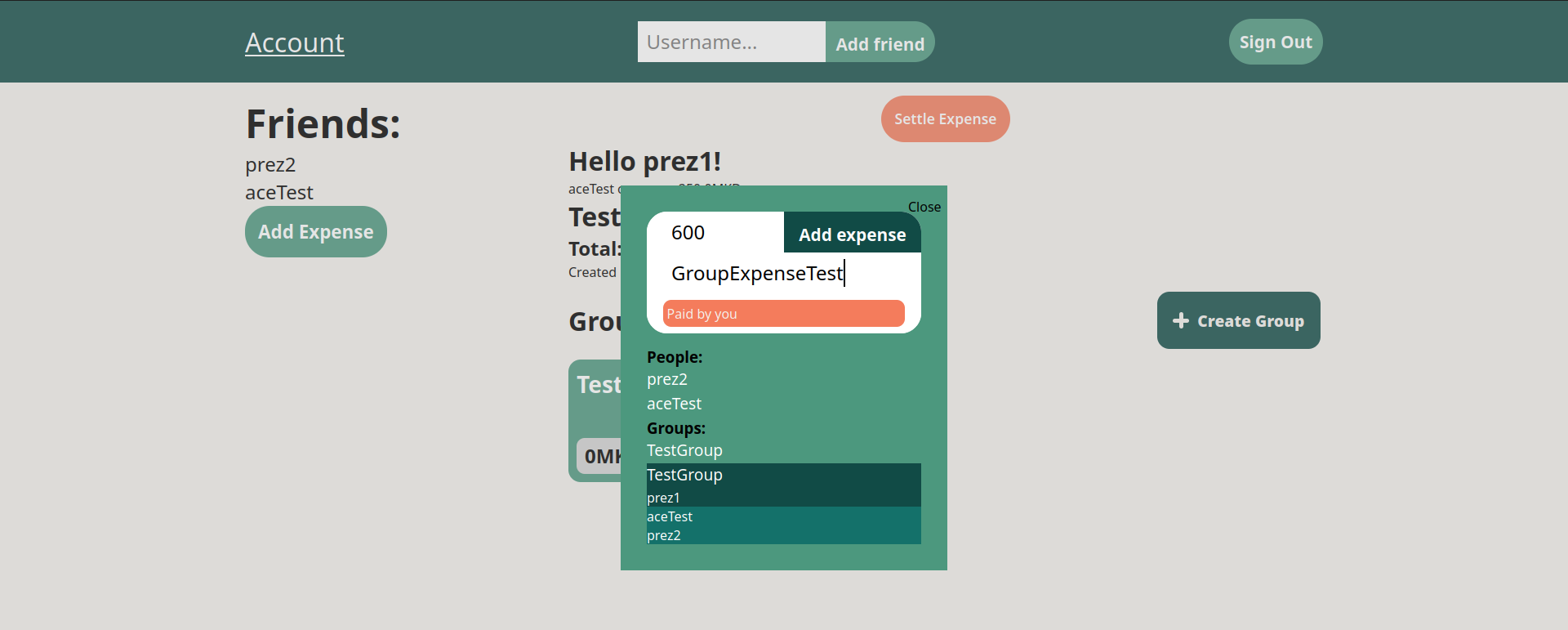This screenshot has height=630, width=1568.
Task: Open the Settle Expense button
Action: 945,119
